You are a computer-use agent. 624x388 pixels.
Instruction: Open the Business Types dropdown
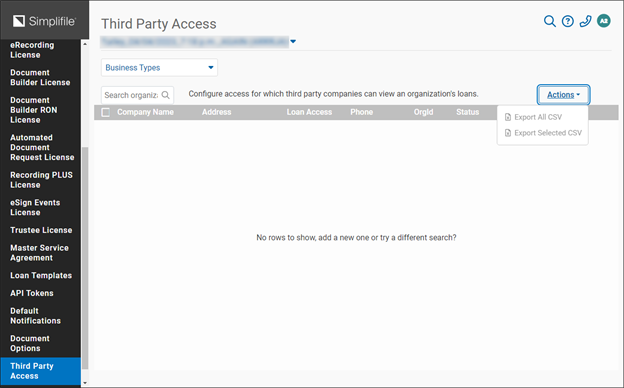(x=159, y=68)
